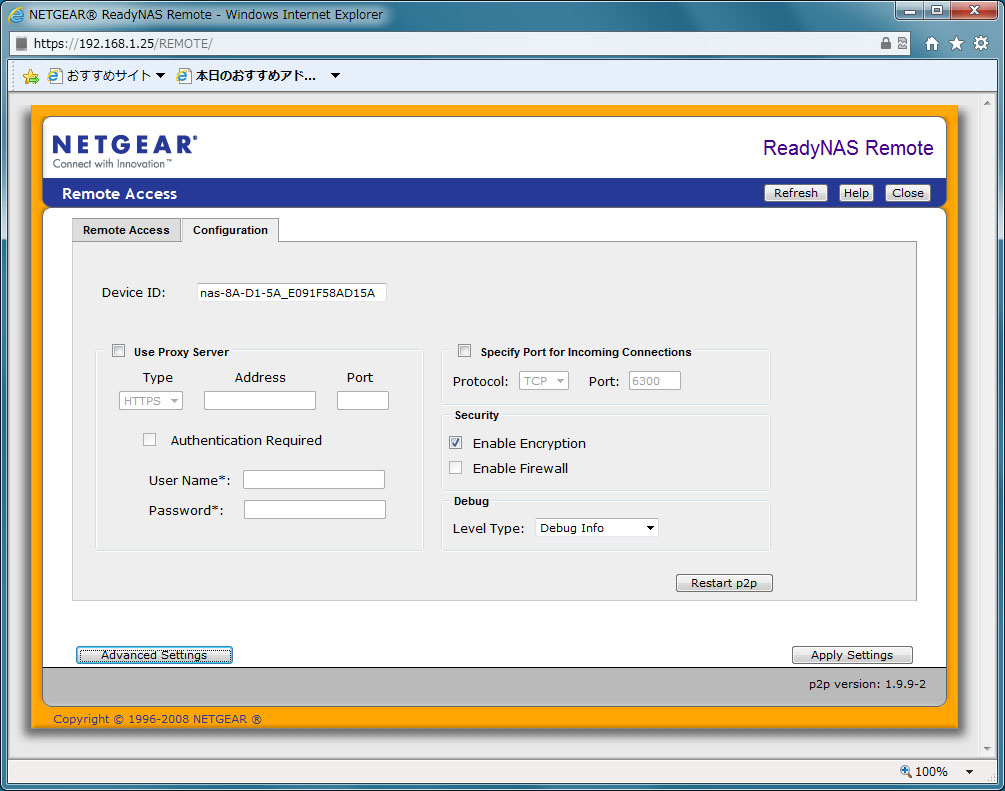1005x791 pixels.
Task: Expand the zoom level dropdown arrow
Action: [x=969, y=772]
